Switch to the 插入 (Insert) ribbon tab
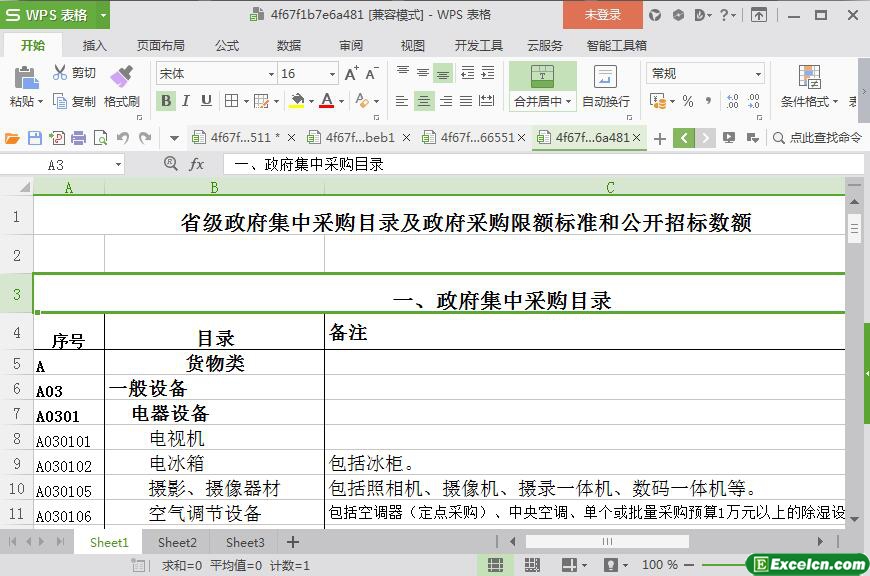 tap(94, 45)
